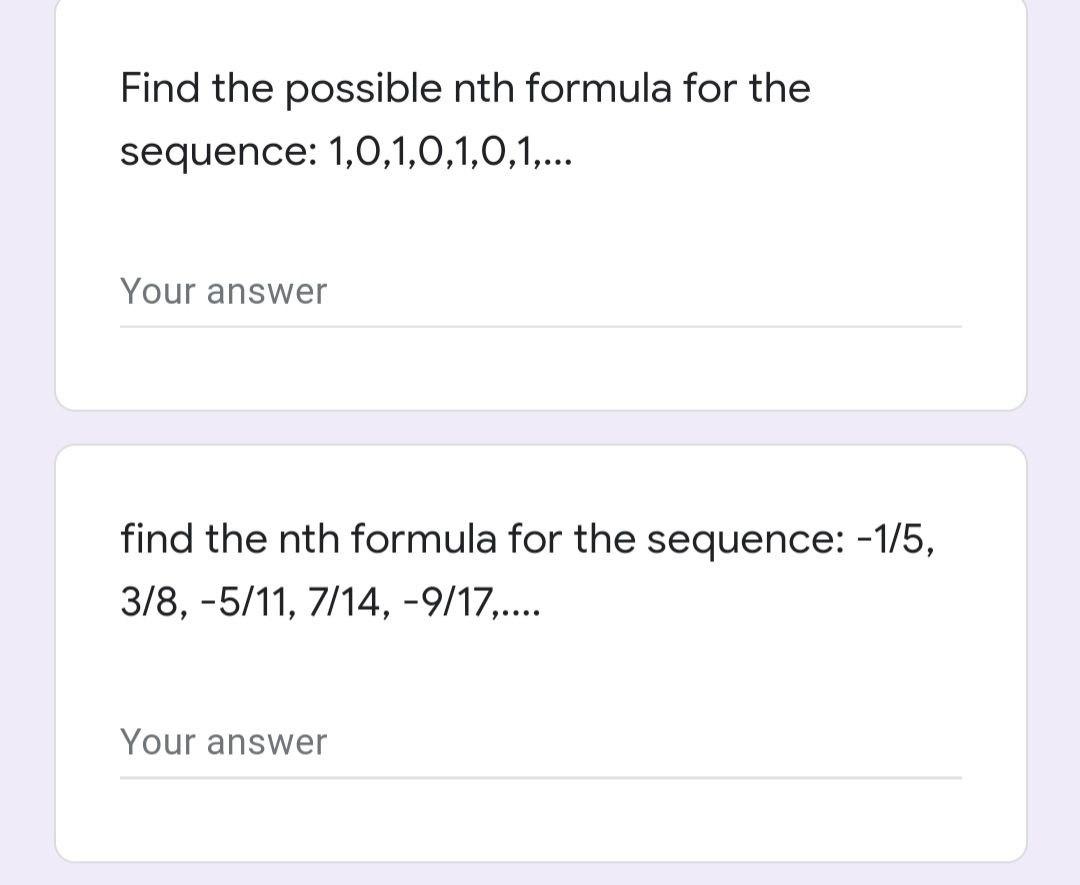Click the word 'find' starting the second question
The height and width of the screenshot is (885, 1080).
(x=149, y=538)
